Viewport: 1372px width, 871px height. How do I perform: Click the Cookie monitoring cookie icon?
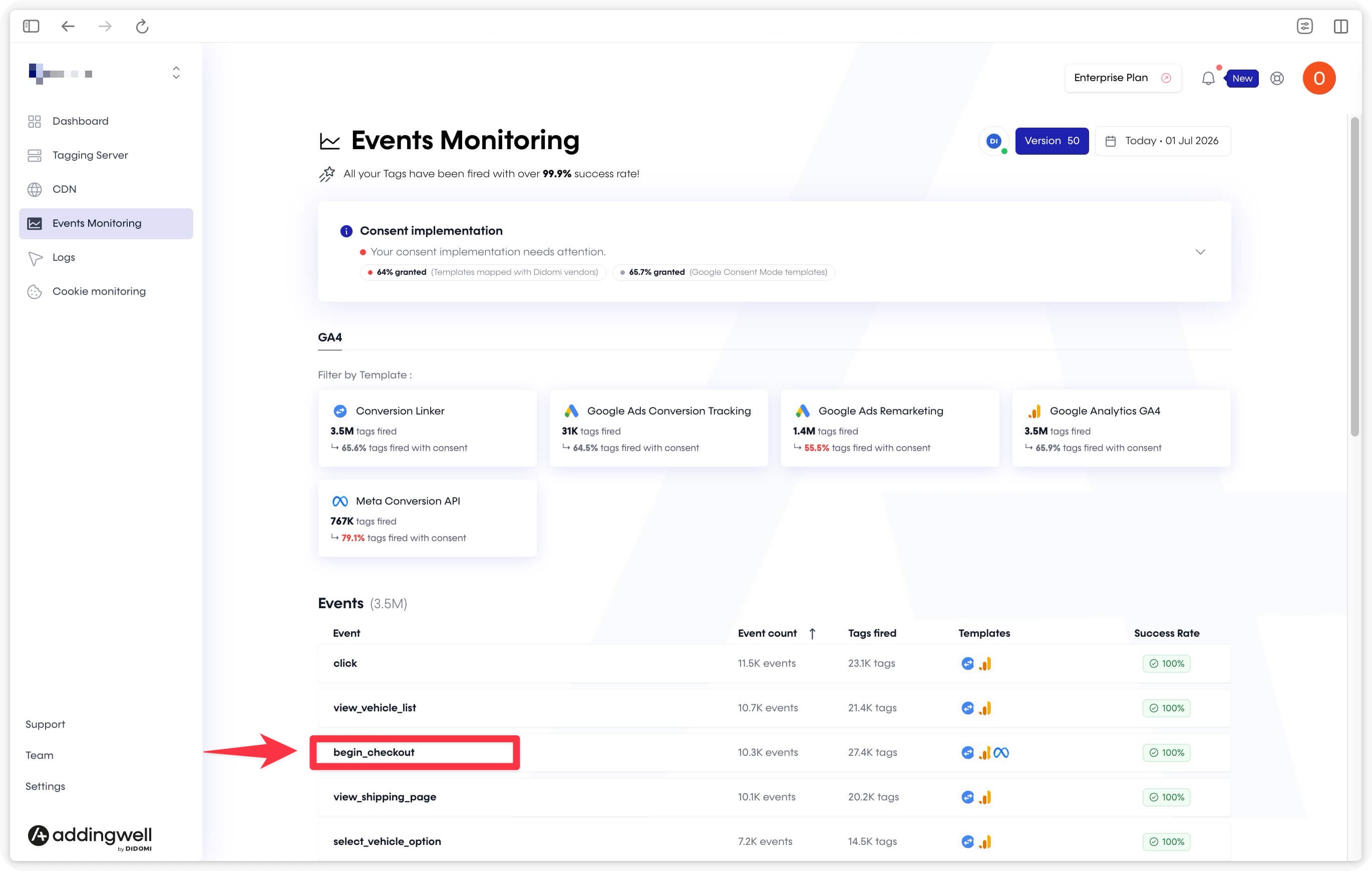click(35, 292)
